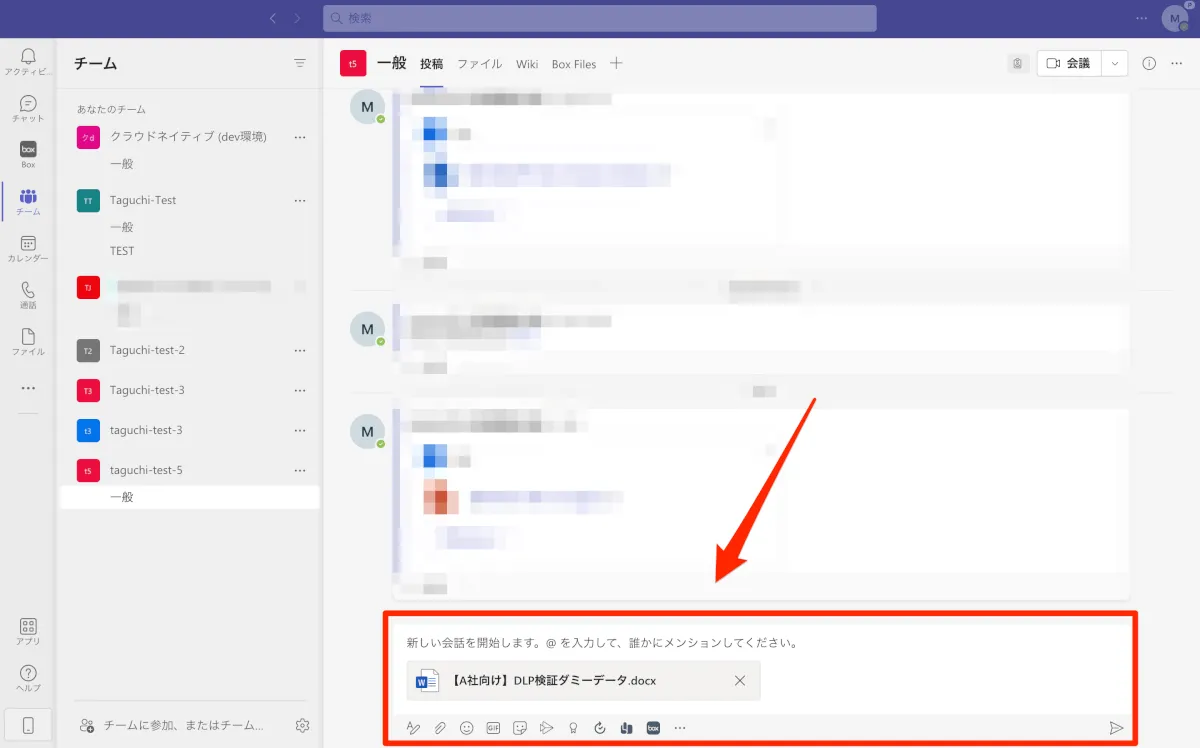Image resolution: width=1200 pixels, height=748 pixels.
Task: Click the あなたのチーム section header
Action: click(x=111, y=109)
